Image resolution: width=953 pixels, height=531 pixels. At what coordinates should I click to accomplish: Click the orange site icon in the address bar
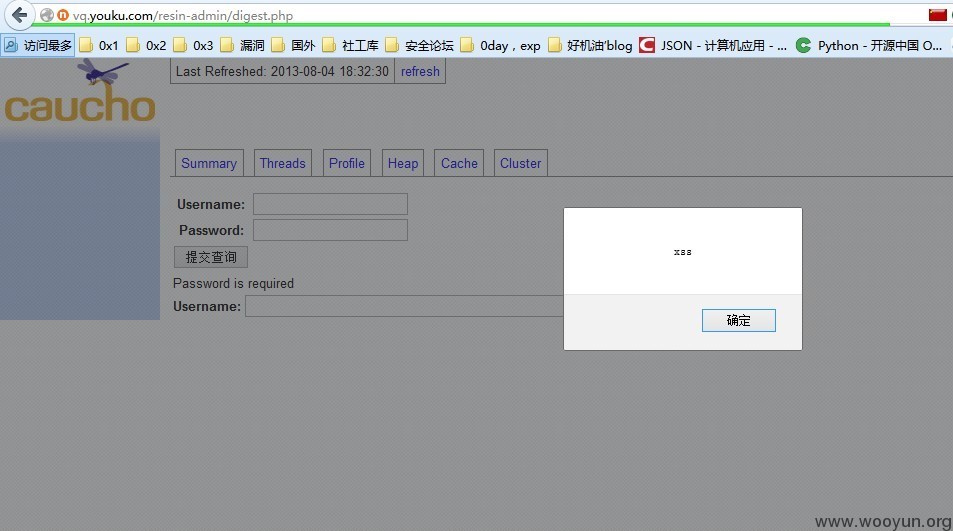pyautogui.click(x=63, y=15)
